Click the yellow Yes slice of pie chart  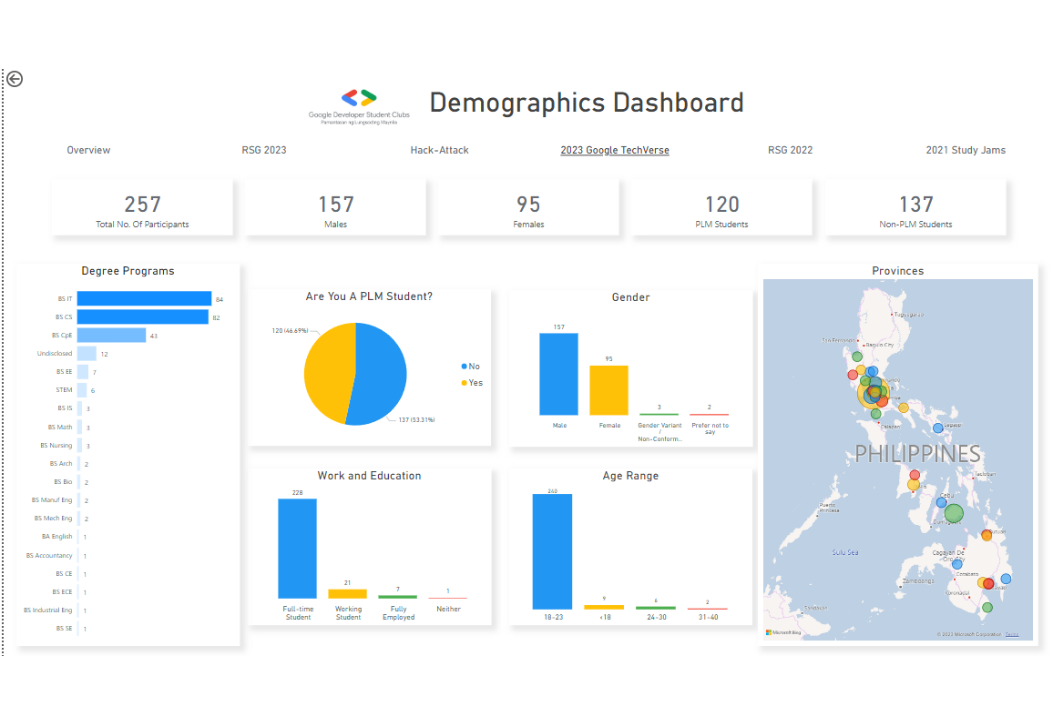pyautogui.click(x=325, y=370)
